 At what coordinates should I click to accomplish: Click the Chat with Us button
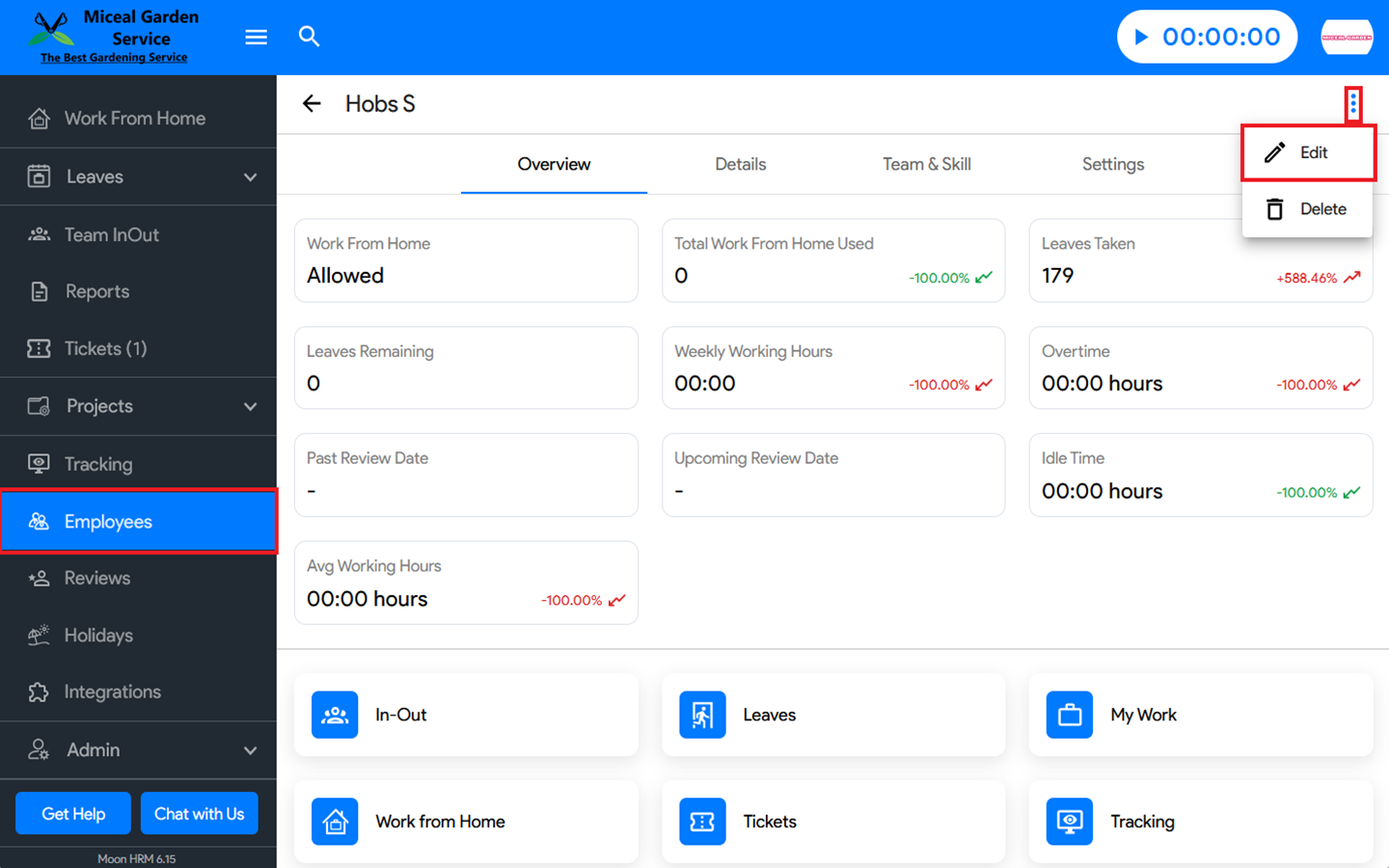199,813
